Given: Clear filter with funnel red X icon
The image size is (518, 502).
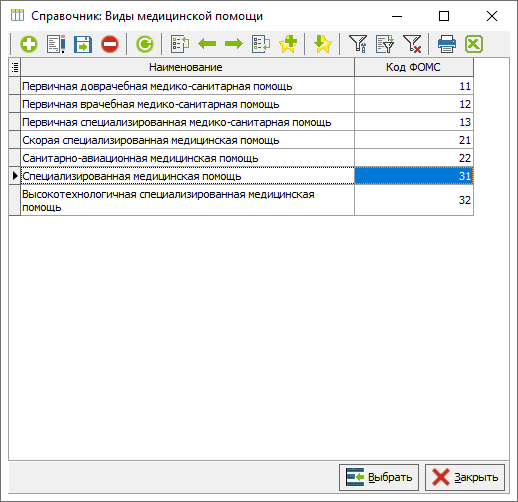Looking at the screenshot, I should point(412,44).
